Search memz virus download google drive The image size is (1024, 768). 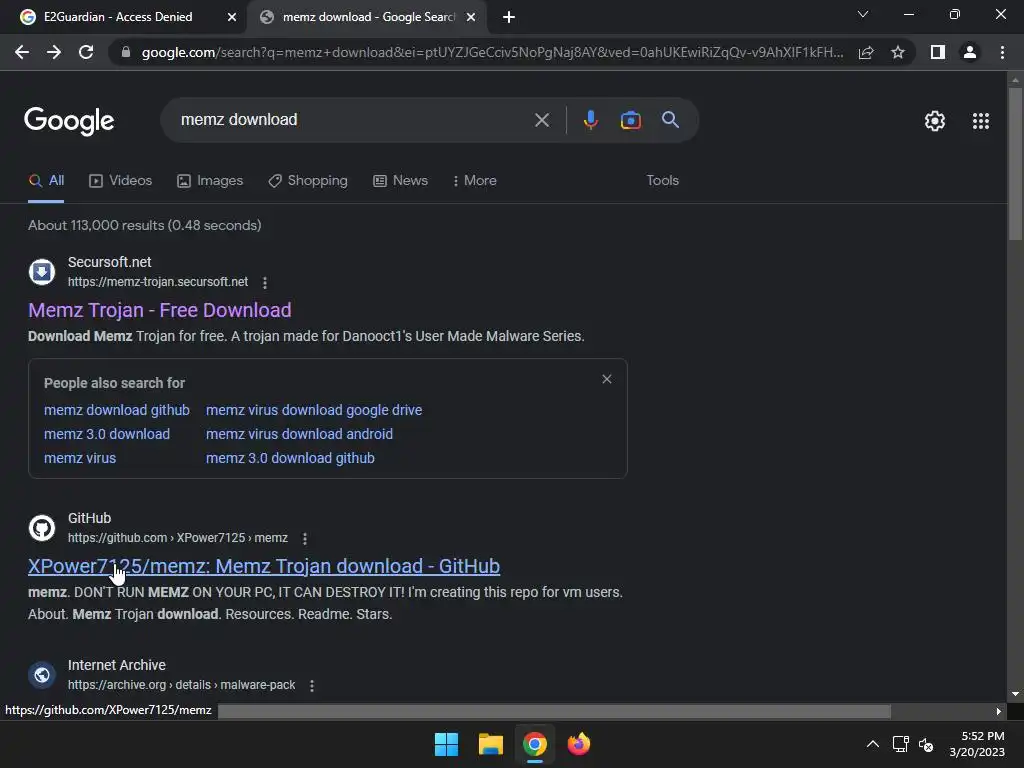click(x=314, y=410)
